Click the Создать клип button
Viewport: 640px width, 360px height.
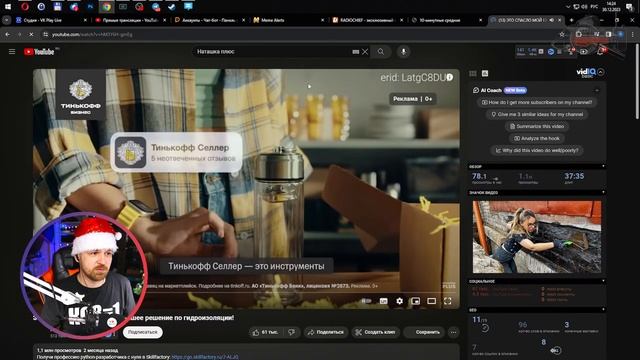375,332
